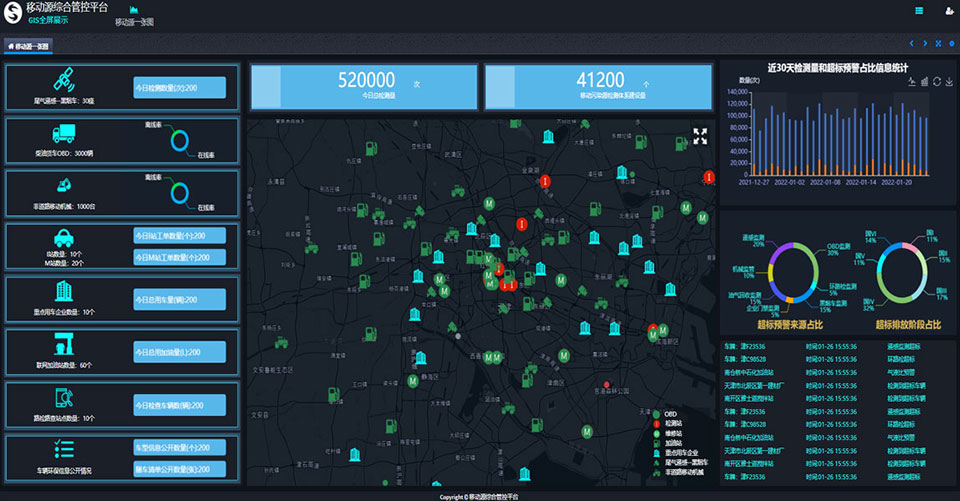Click the 今日检测数量(次):200 button

pyautogui.click(x=180, y=87)
